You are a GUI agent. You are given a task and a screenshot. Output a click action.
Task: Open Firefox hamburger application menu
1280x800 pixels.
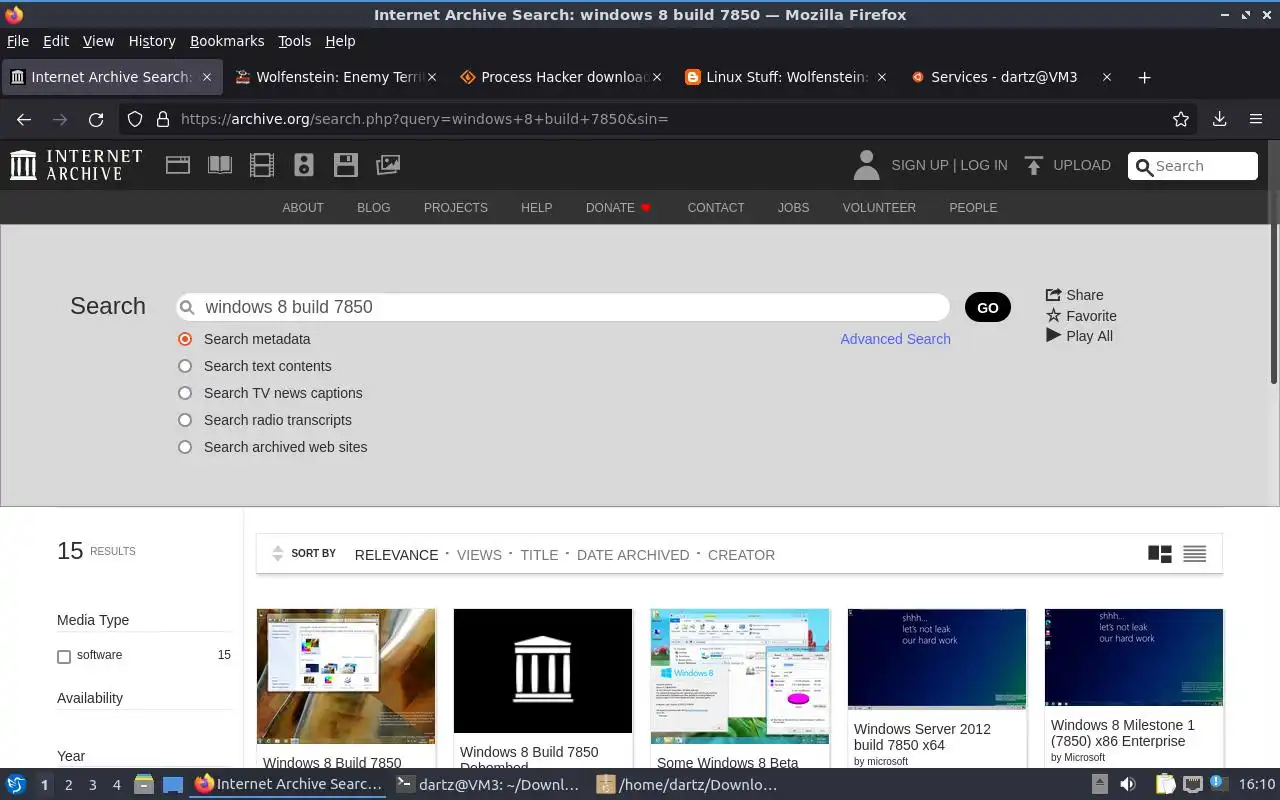[x=1256, y=119]
